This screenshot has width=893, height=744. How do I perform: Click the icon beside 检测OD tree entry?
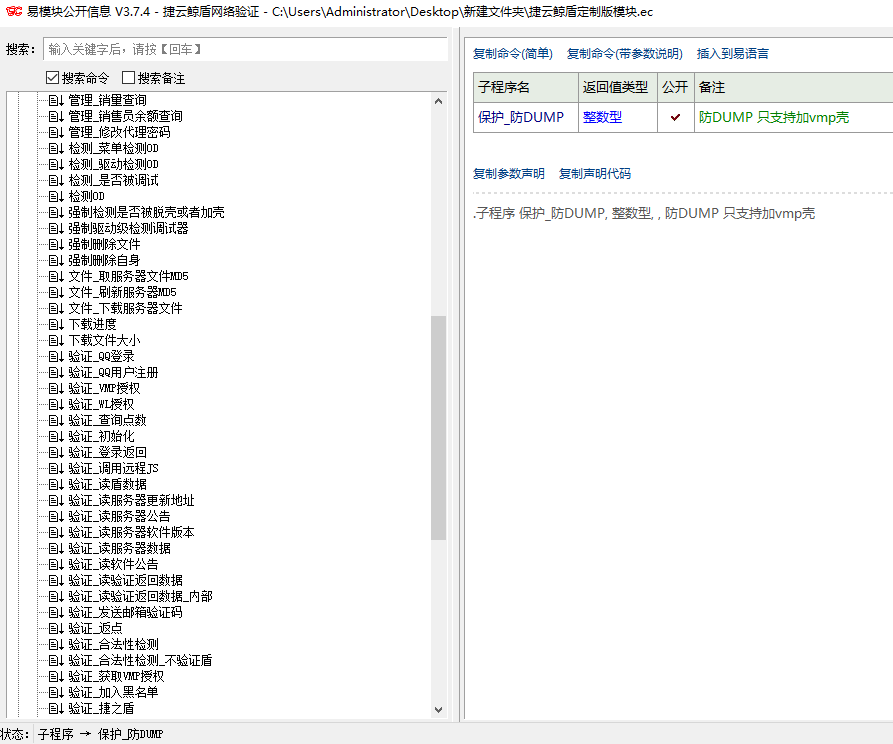tap(56, 196)
